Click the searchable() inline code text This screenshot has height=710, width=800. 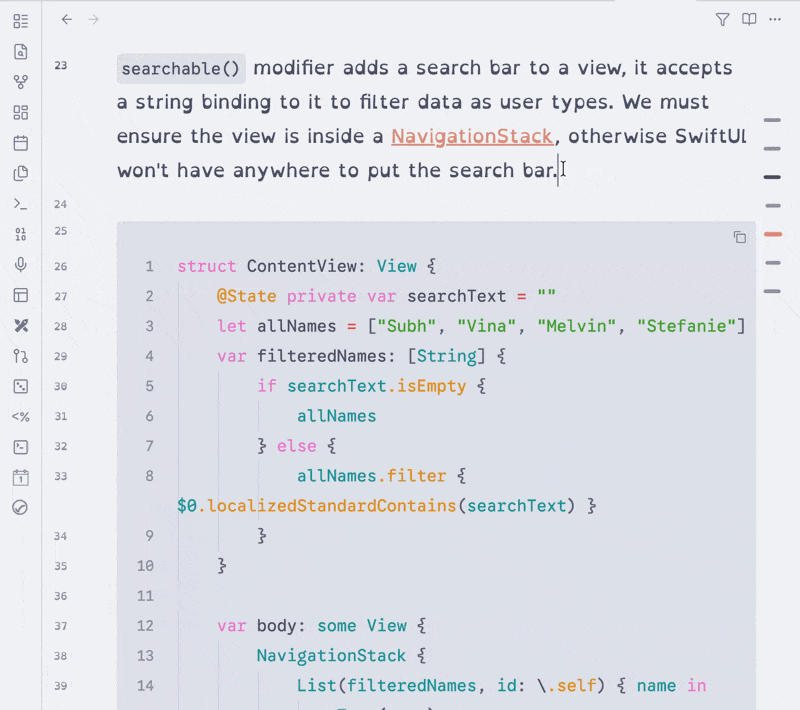pyautogui.click(x=181, y=68)
